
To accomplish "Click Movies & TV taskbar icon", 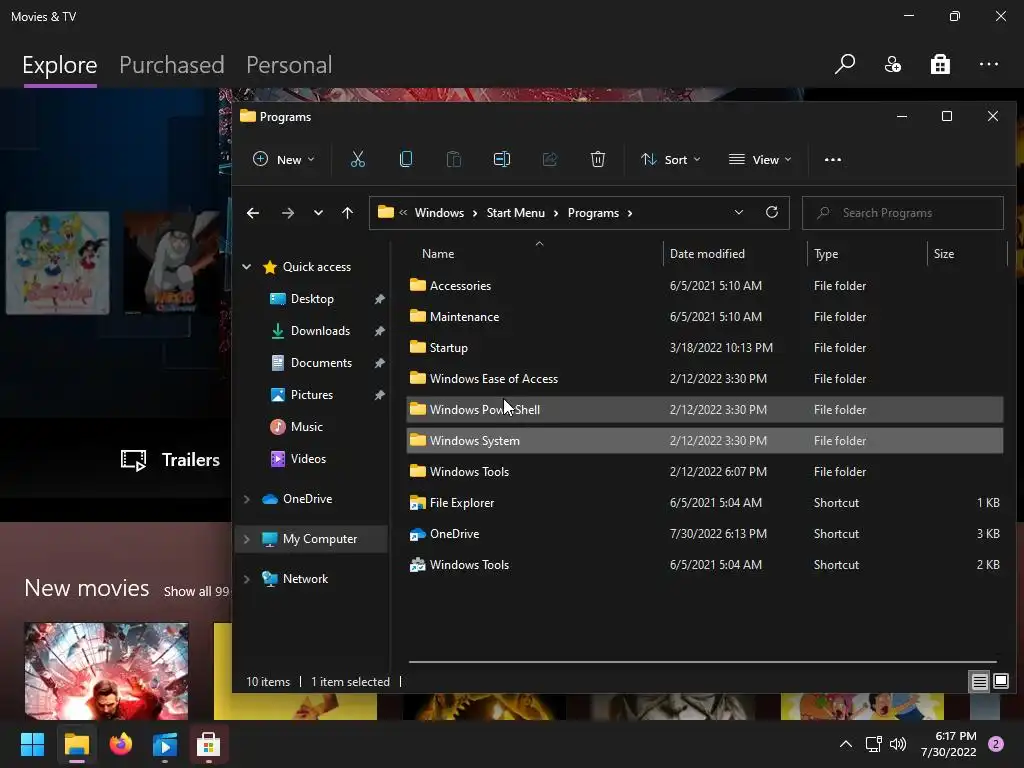I will coord(165,744).
